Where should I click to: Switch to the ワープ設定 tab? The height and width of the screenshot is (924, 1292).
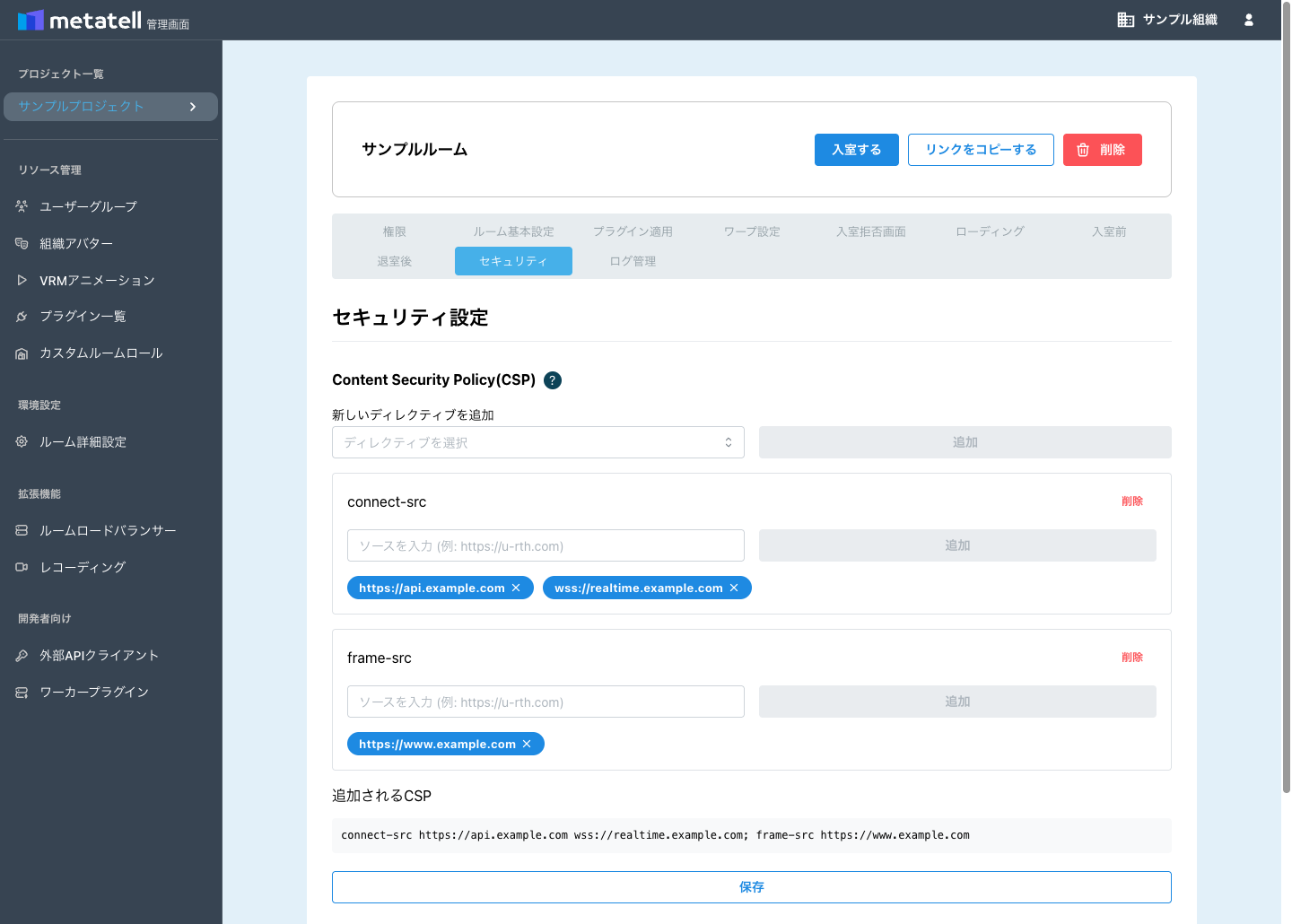(x=752, y=231)
